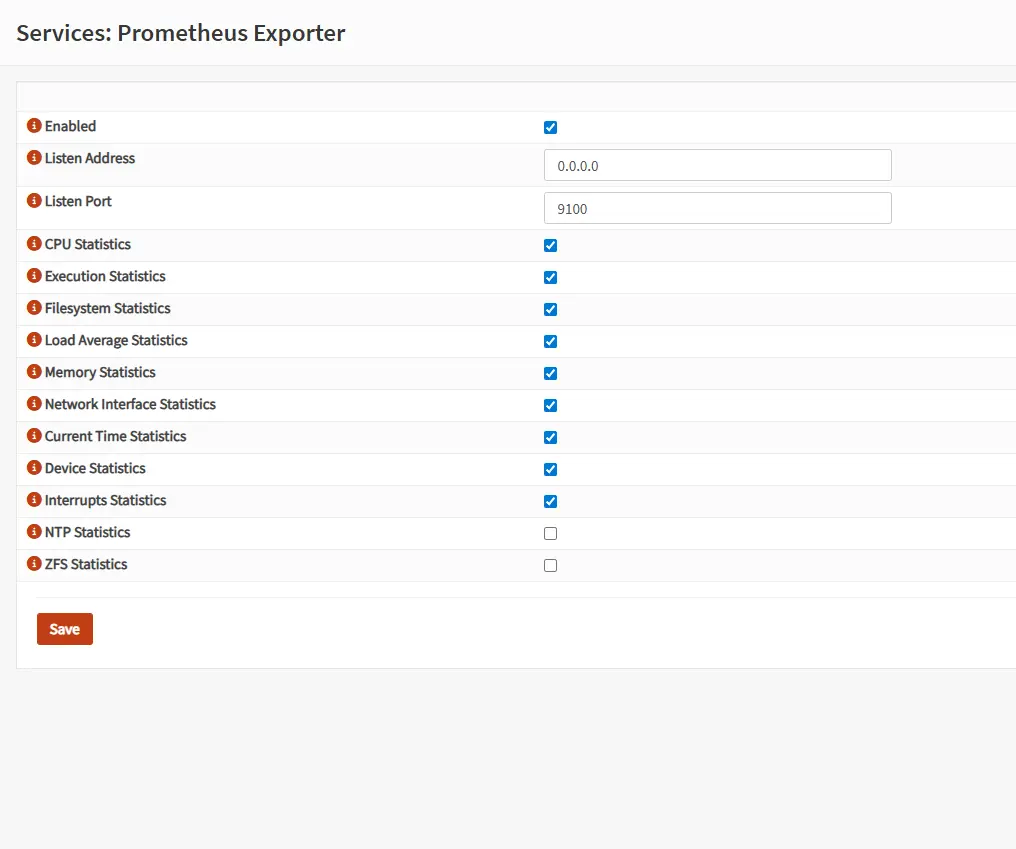1016x849 pixels.
Task: Toggle the Memory Statistics checkbox
Action: [x=550, y=373]
